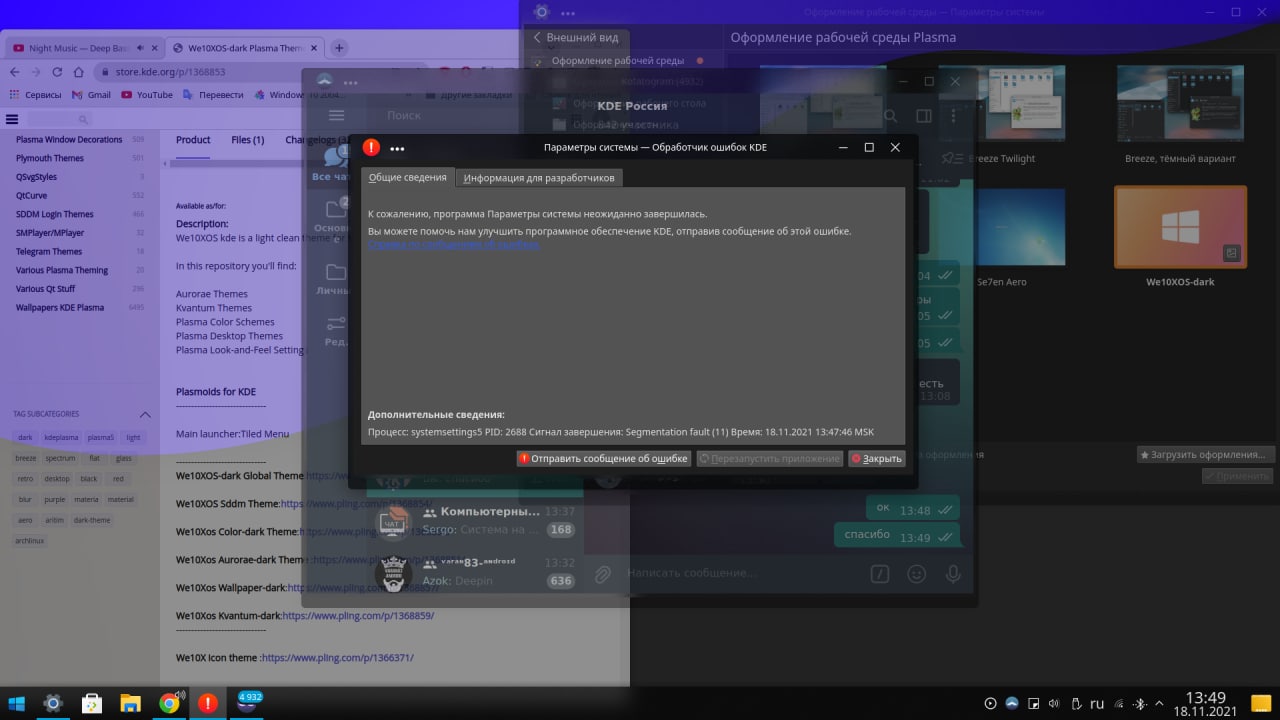
Task: Open the Files (1) tab on KDE store
Action: [x=247, y=140]
